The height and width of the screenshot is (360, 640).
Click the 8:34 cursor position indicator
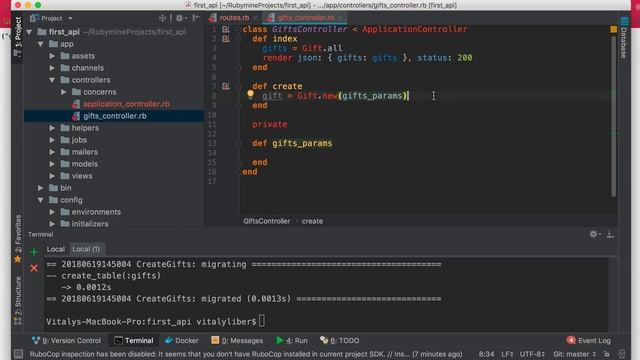click(486, 354)
